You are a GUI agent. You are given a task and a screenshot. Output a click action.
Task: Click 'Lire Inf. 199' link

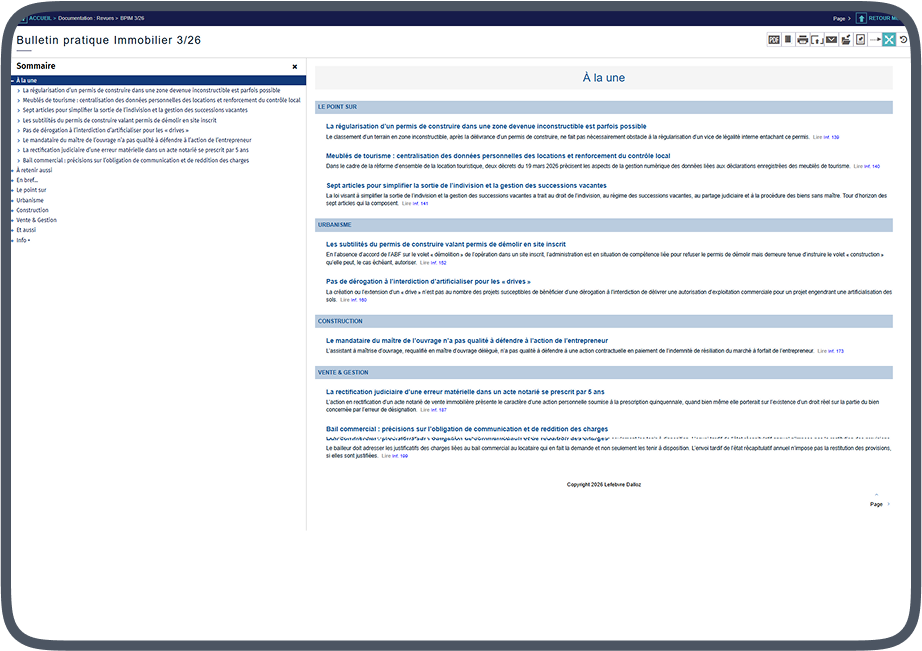(x=394, y=456)
